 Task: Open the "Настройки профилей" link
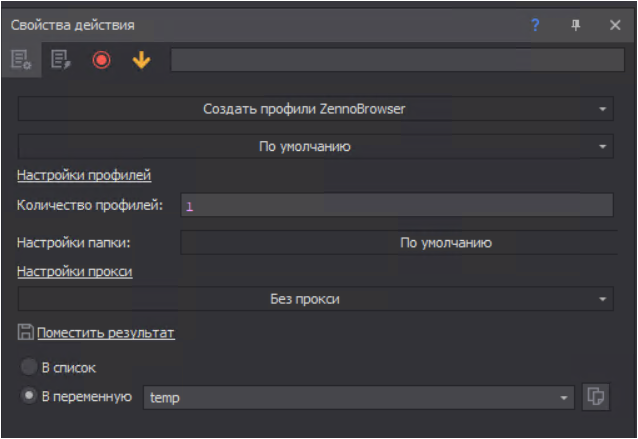[84, 176]
